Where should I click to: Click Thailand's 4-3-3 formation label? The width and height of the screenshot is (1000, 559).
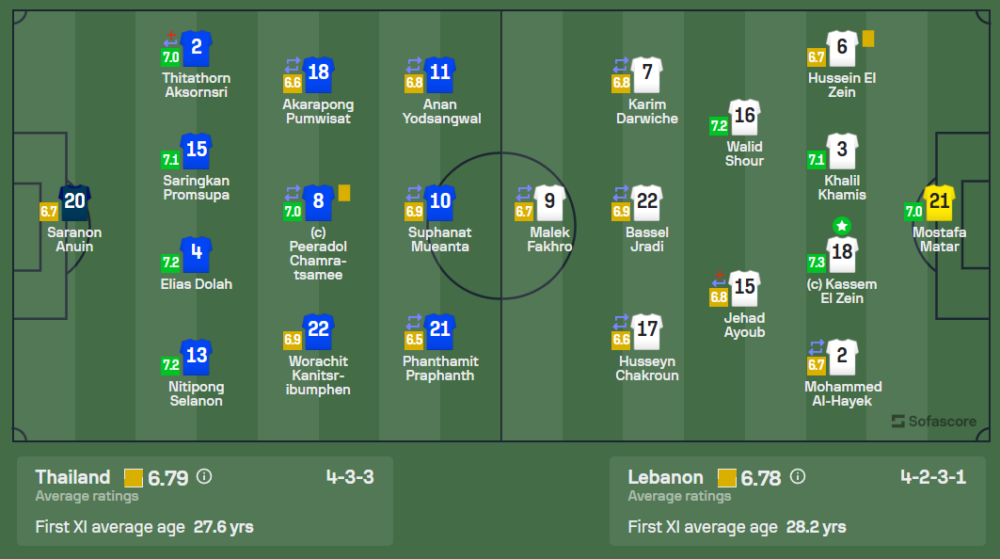349,477
